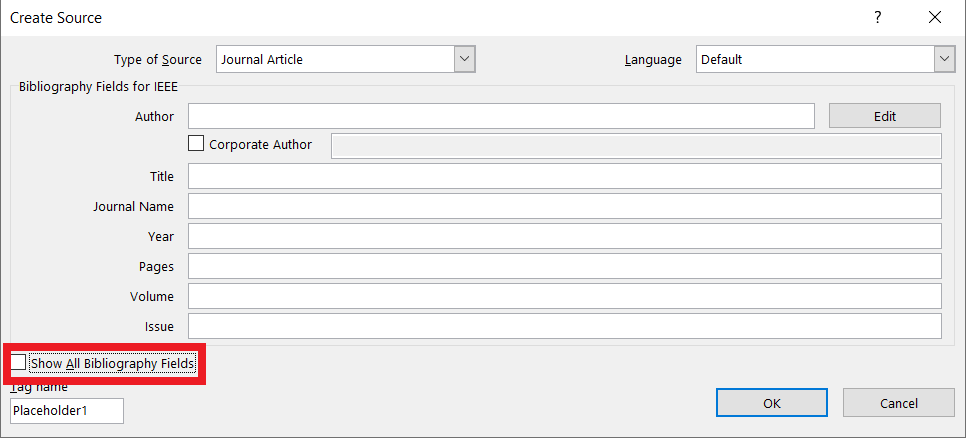
Task: Close the Create Source dialog
Action: (x=934, y=17)
